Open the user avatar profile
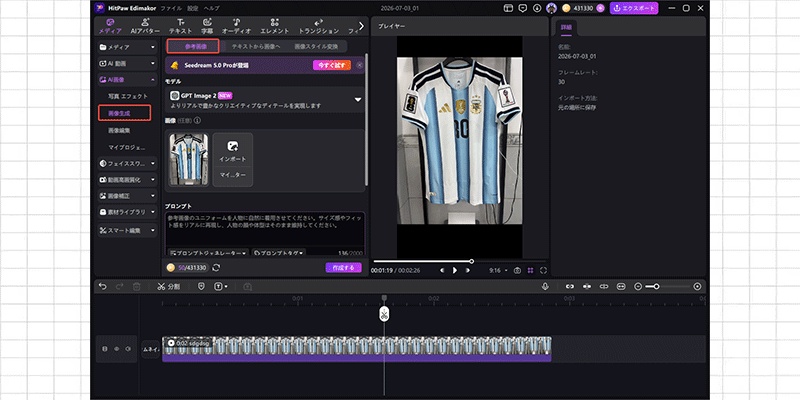This screenshot has width=800, height=400. pyautogui.click(x=552, y=8)
